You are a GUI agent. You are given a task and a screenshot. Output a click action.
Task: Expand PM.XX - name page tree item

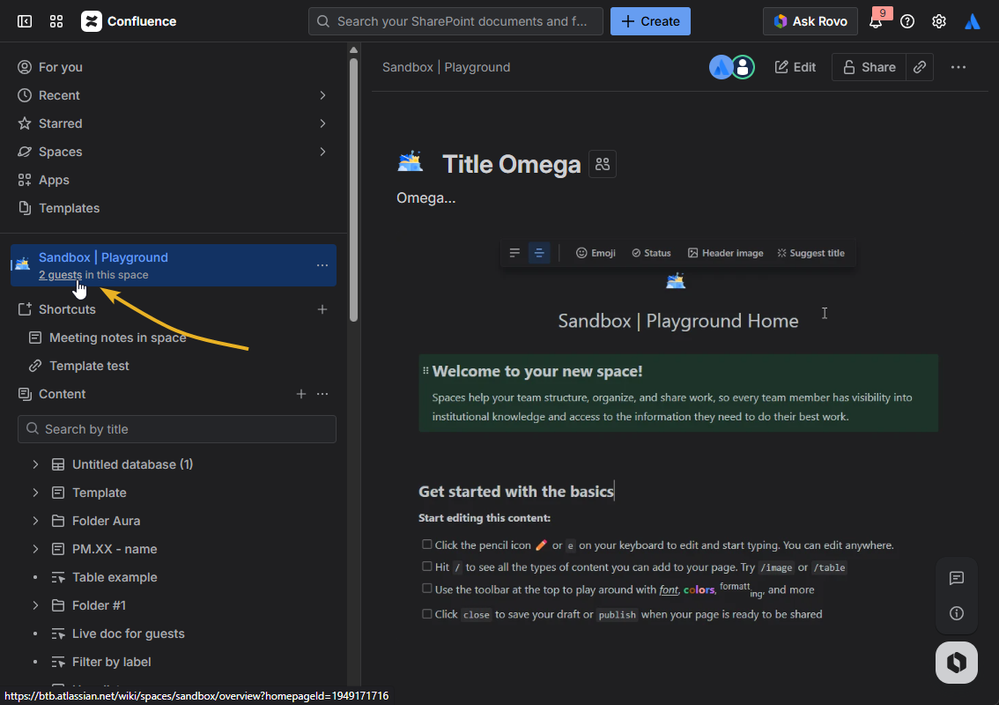pyautogui.click(x=35, y=549)
